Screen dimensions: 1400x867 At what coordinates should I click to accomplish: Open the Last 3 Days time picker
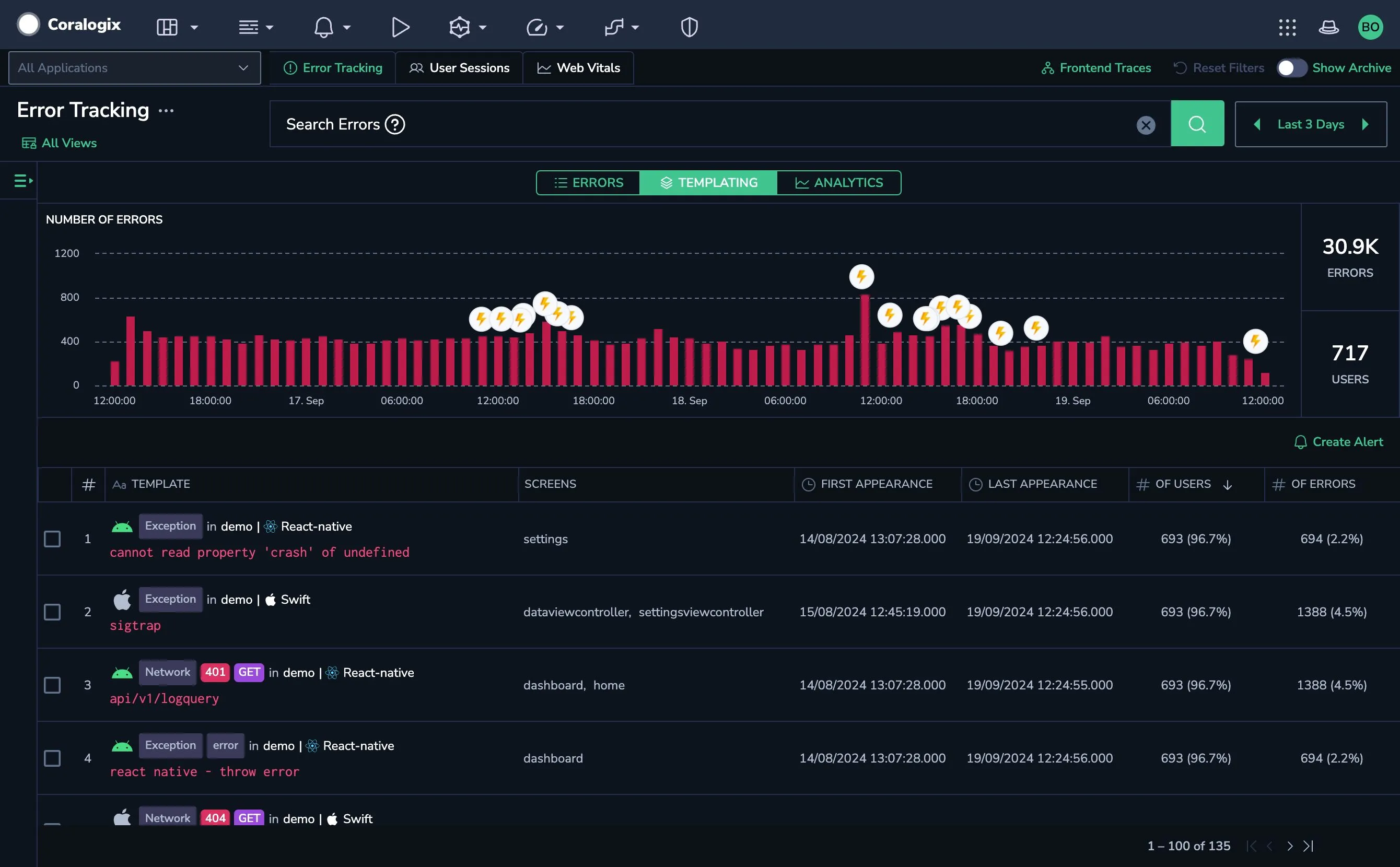[x=1311, y=124]
